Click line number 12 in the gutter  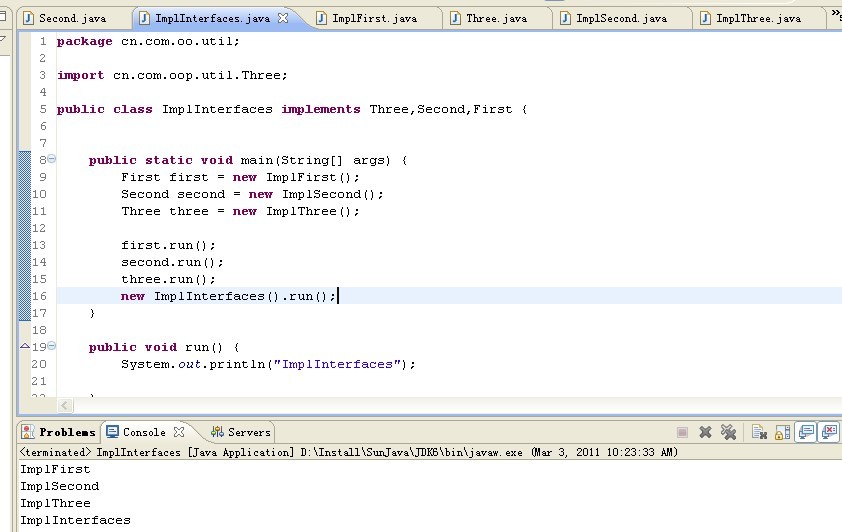pyautogui.click(x=39, y=228)
